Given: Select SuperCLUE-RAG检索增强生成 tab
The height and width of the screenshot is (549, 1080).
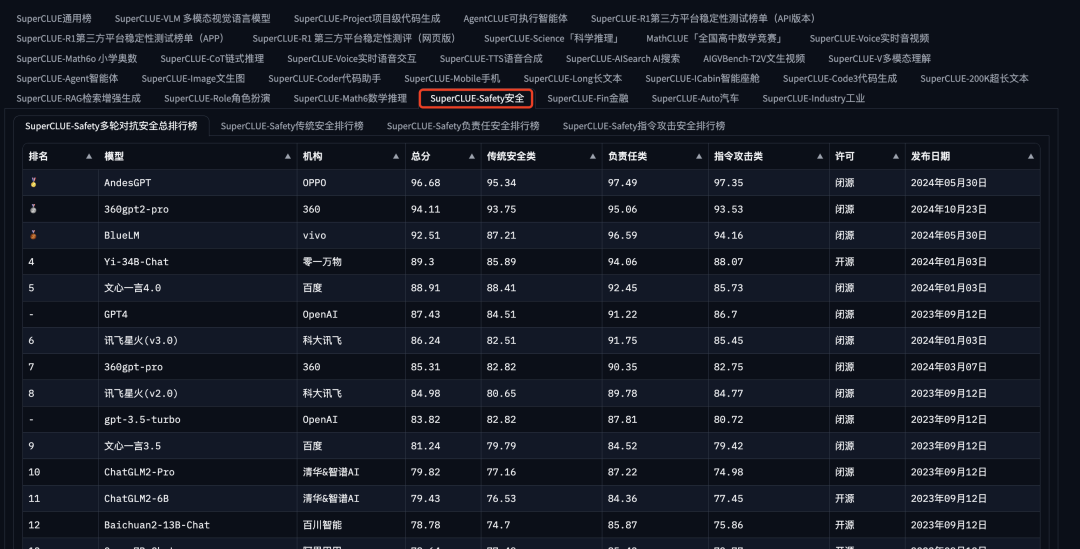Looking at the screenshot, I should pos(79,99).
